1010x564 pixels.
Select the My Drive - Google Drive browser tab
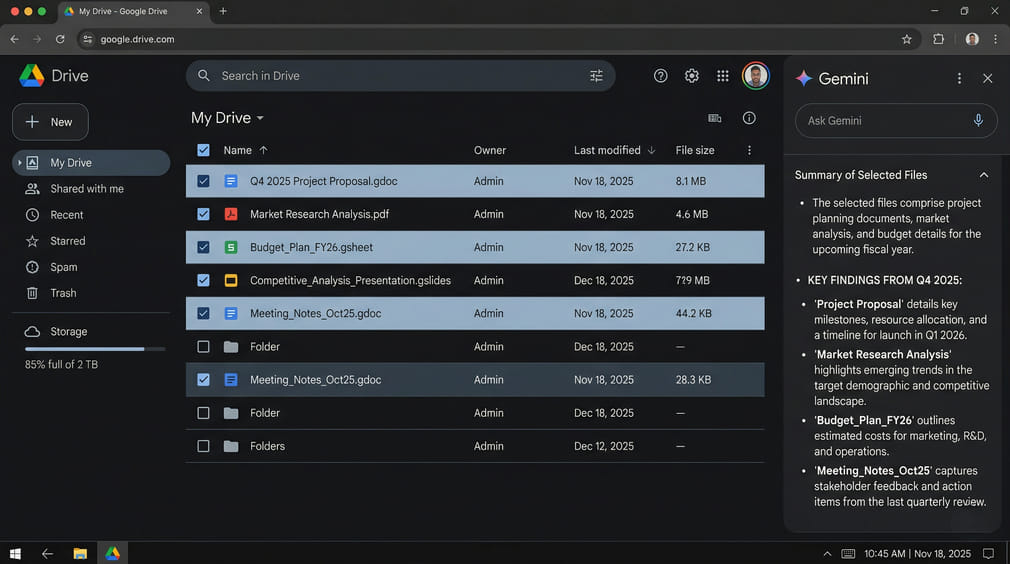134,12
